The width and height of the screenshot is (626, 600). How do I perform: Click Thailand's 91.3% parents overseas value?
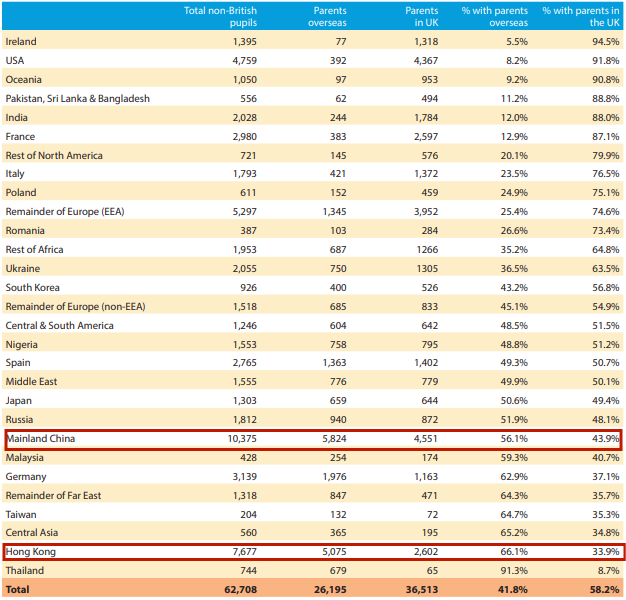(x=514, y=571)
